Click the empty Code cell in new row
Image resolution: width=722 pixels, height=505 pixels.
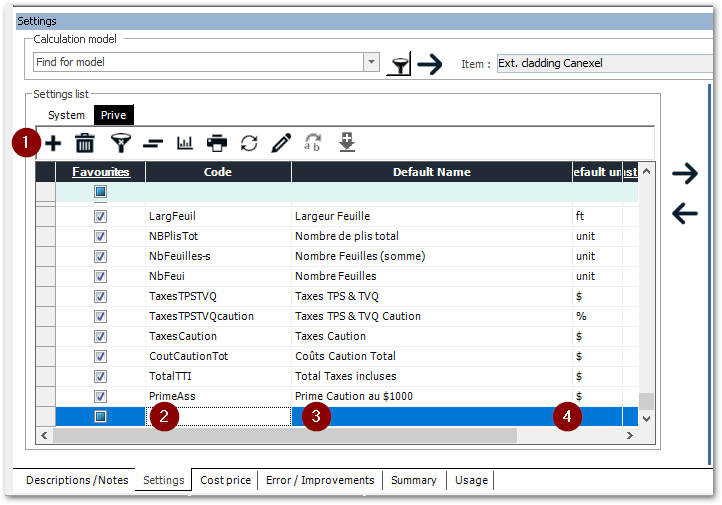[x=218, y=417]
